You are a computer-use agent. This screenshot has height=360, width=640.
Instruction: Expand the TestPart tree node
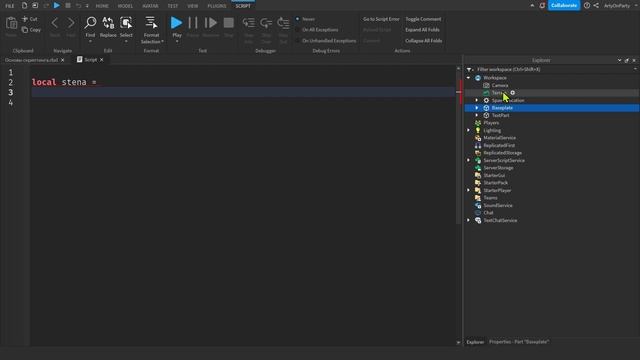click(477, 116)
